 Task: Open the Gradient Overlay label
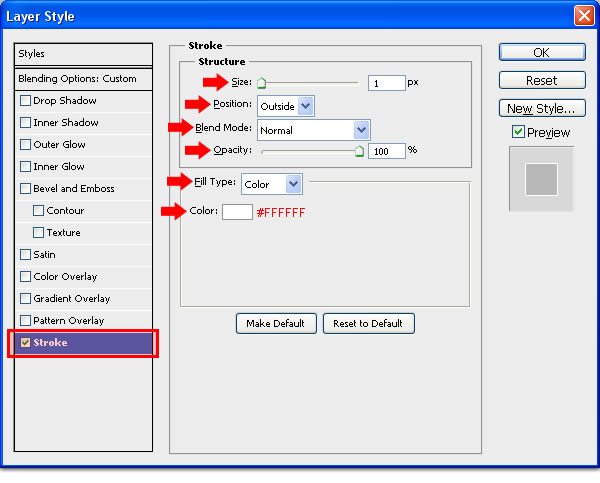point(72,299)
